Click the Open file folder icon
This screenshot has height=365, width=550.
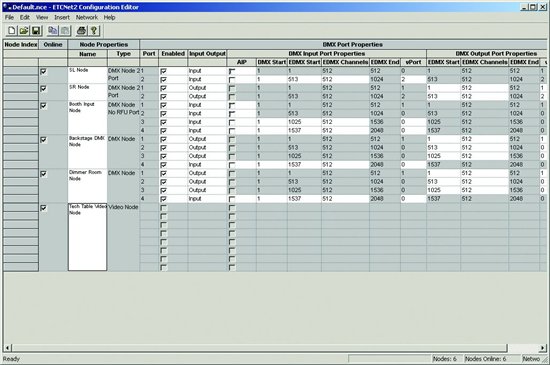[24, 31]
